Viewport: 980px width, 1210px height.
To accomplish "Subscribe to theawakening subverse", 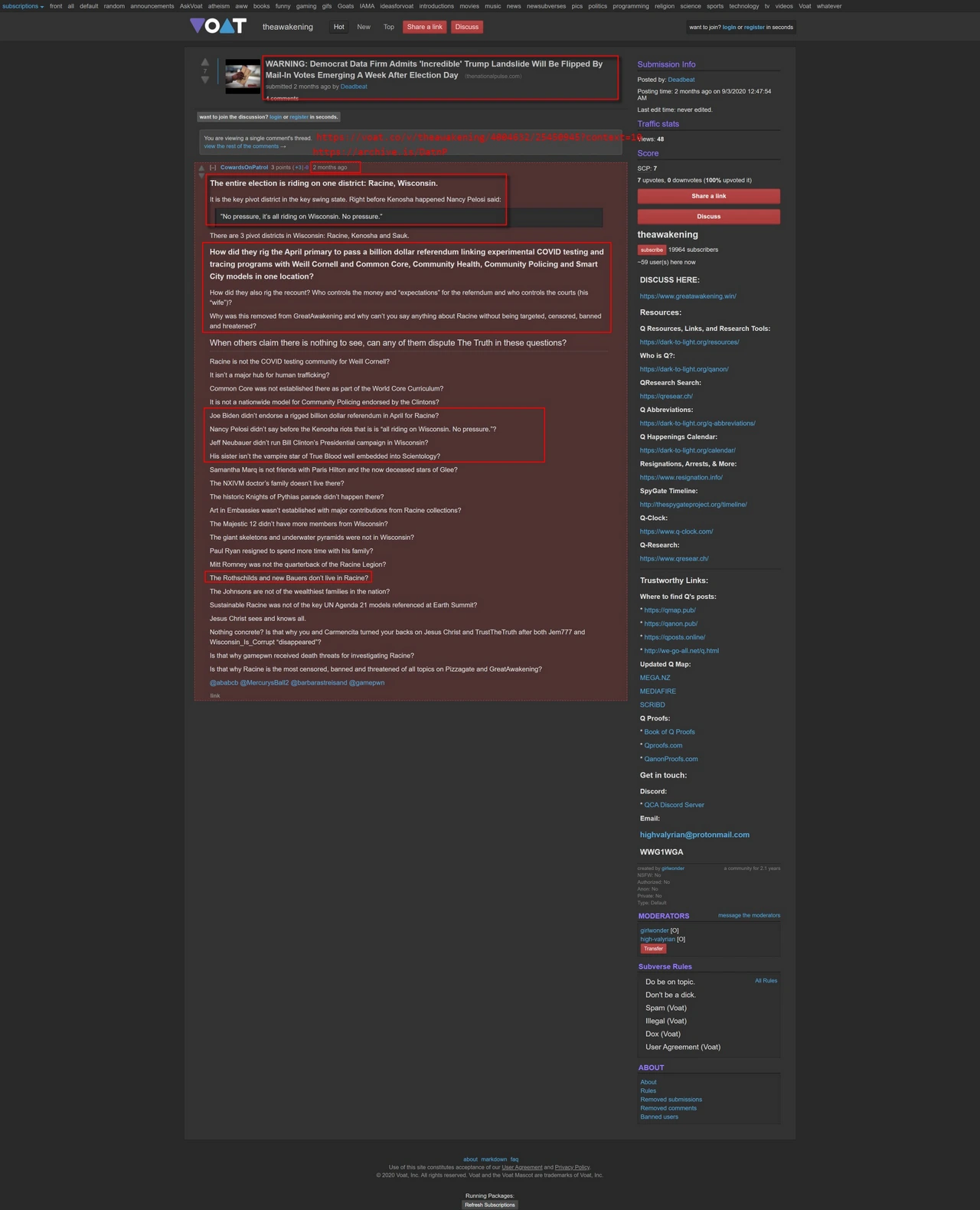I will coord(652,250).
